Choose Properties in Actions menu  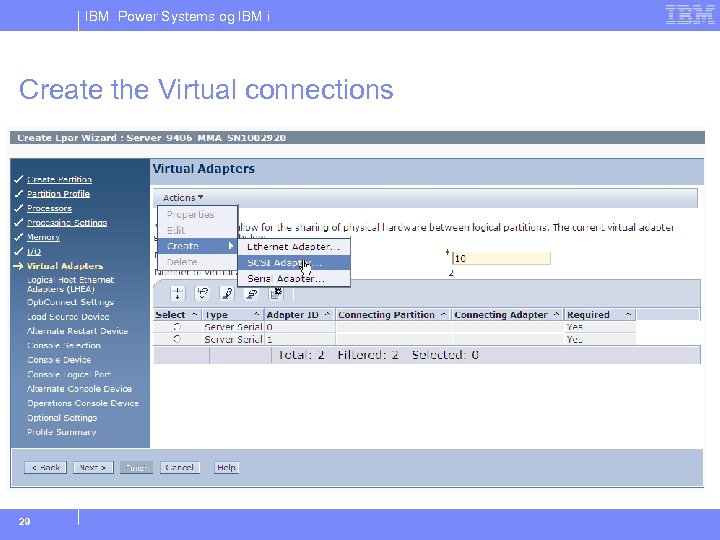[197, 214]
